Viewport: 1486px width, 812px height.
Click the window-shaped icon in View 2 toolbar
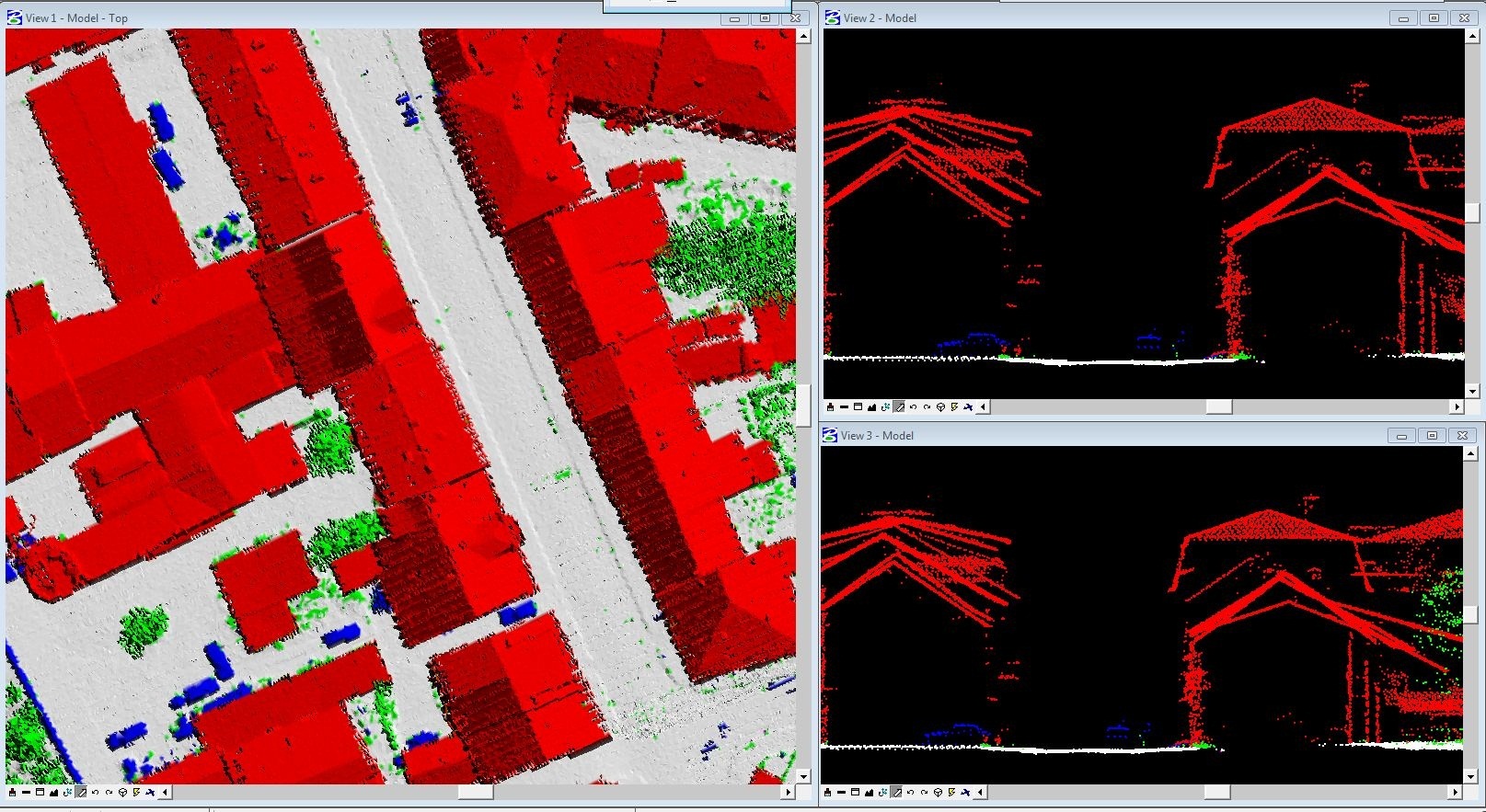[x=858, y=406]
